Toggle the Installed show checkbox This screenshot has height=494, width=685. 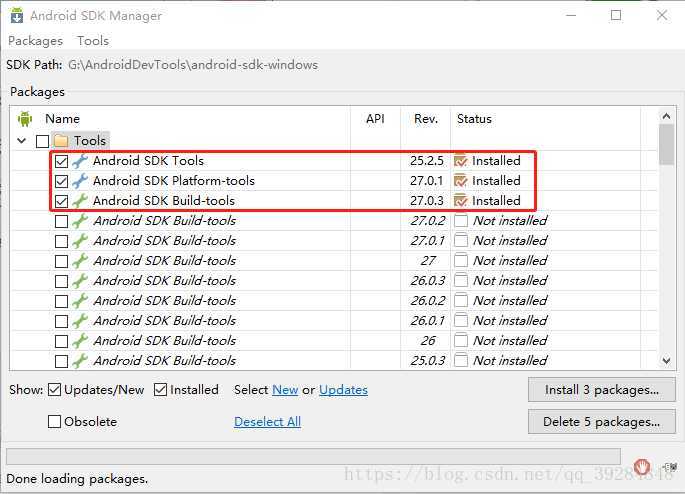point(160,390)
